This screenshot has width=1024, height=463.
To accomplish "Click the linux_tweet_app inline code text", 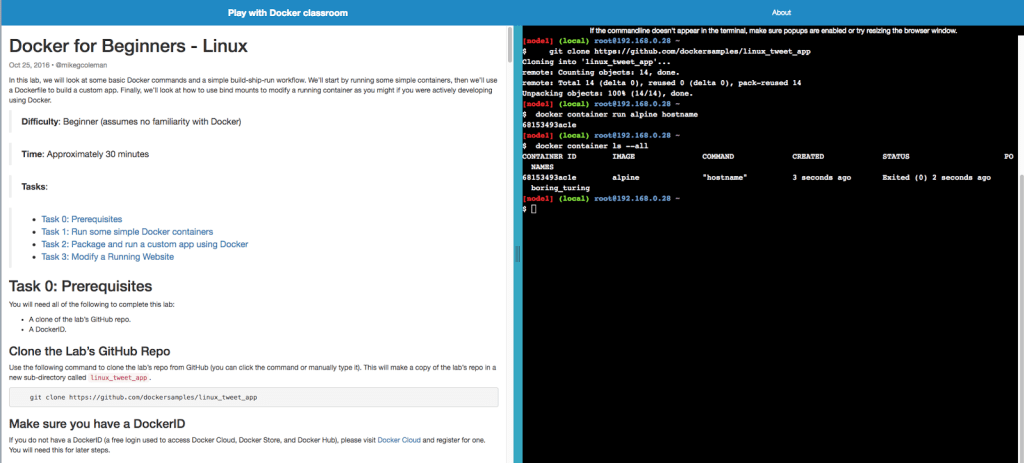I will (x=119, y=378).
